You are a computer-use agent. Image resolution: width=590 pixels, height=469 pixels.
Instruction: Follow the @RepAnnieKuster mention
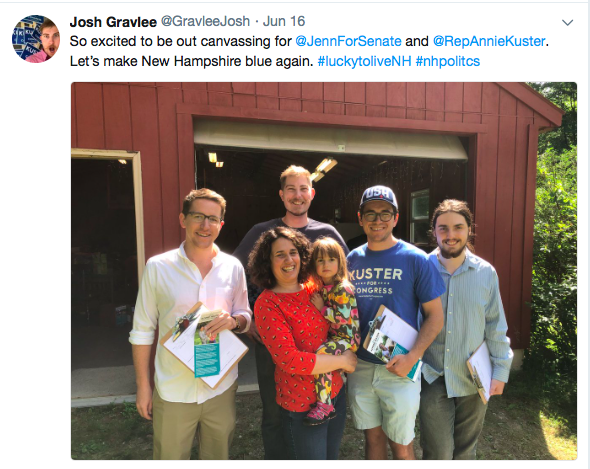[489, 41]
